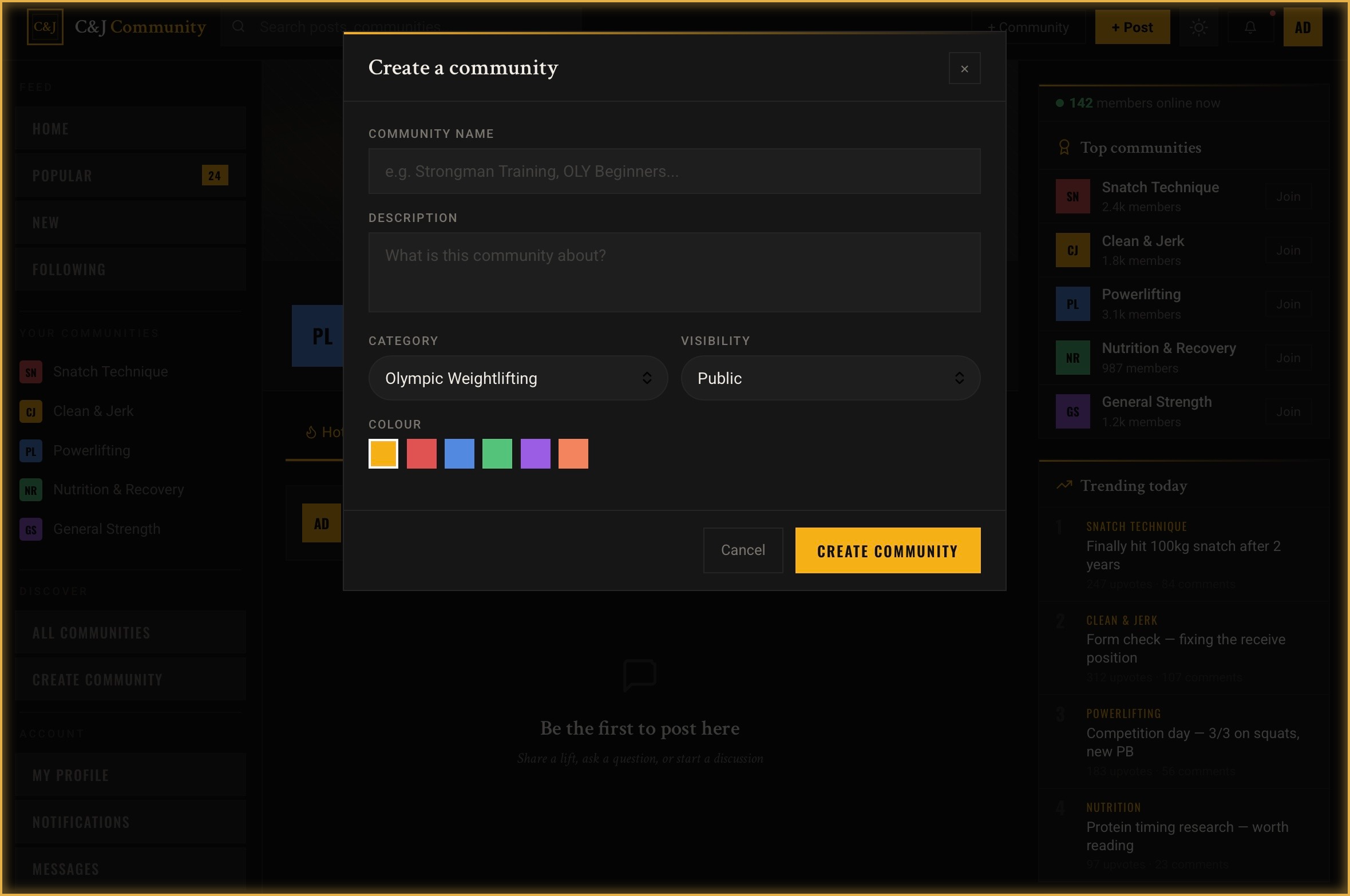Click CJ badge icon in sidebar

point(31,412)
